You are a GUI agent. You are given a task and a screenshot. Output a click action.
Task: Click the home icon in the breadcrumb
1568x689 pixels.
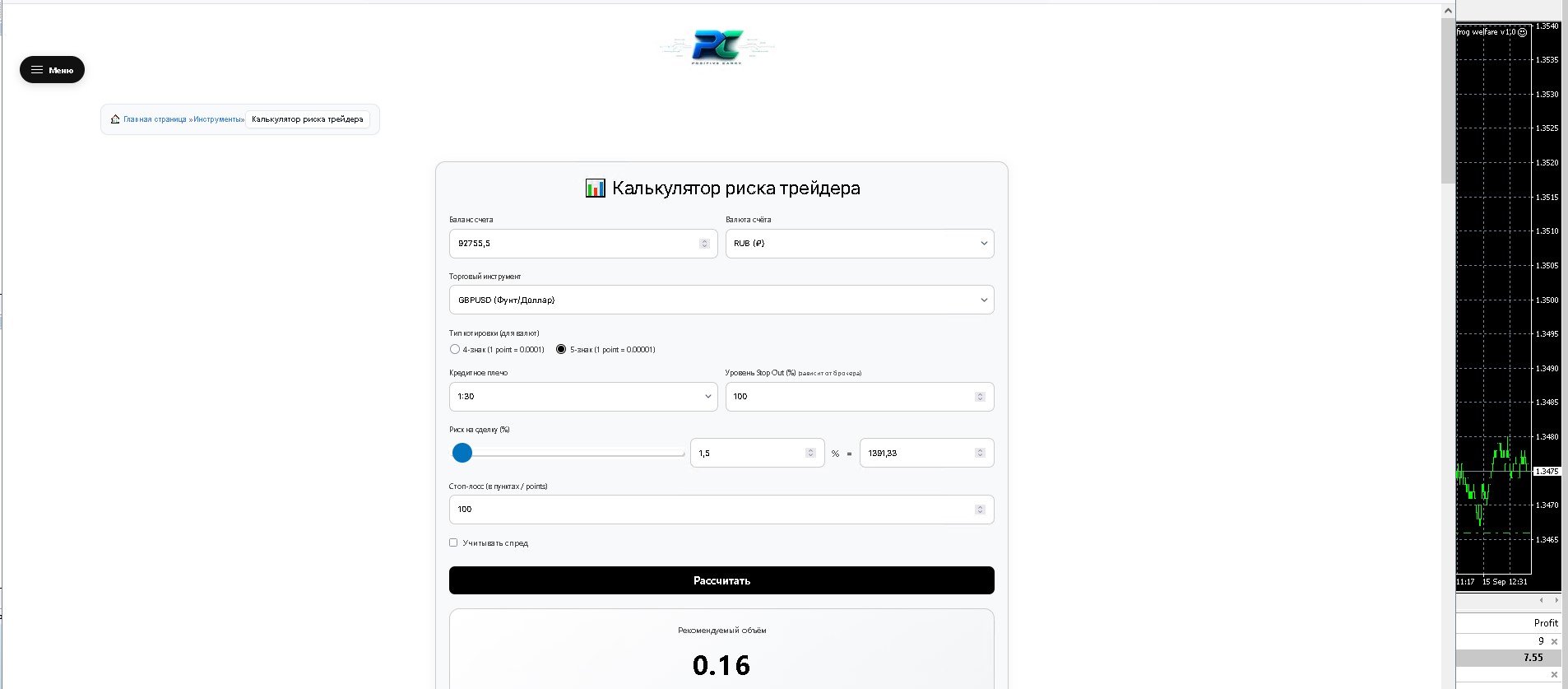[115, 119]
